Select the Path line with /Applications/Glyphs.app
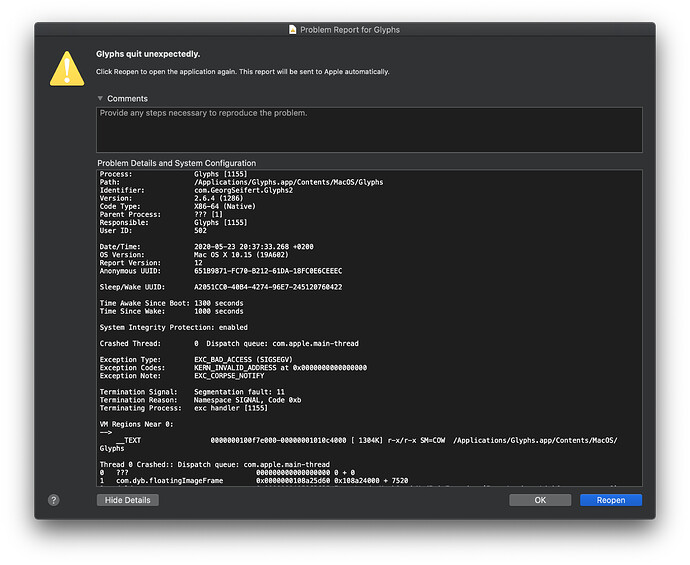The height and width of the screenshot is (565, 690). coord(241,182)
